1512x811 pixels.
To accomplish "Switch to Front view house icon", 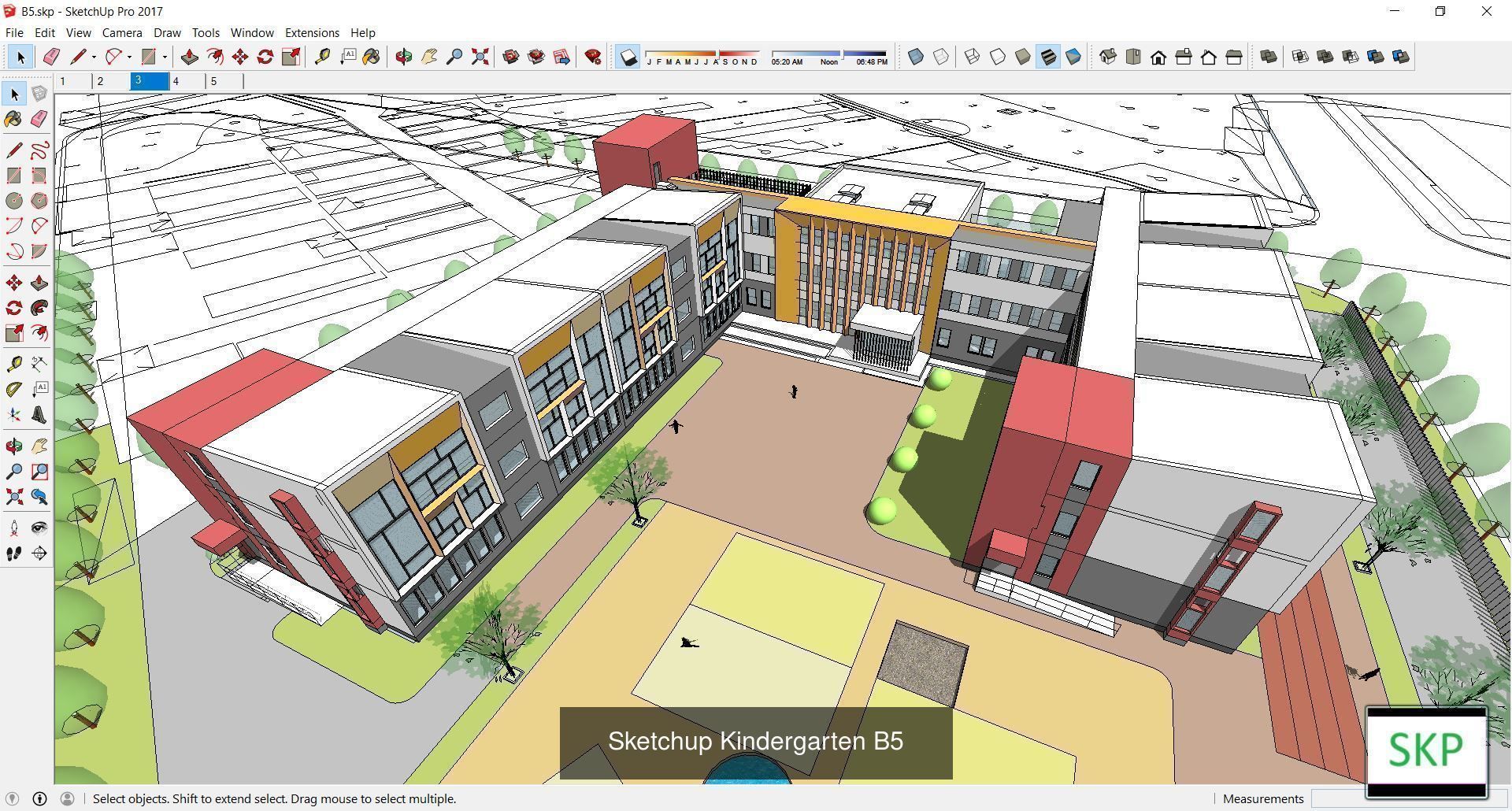I will [x=1158, y=57].
